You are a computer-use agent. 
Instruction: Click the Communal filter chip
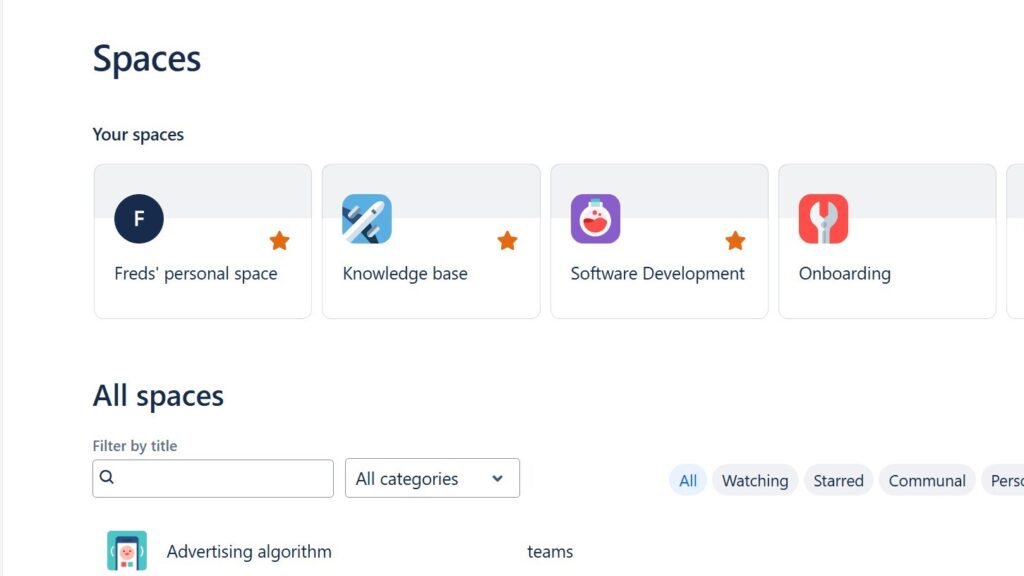(926, 480)
